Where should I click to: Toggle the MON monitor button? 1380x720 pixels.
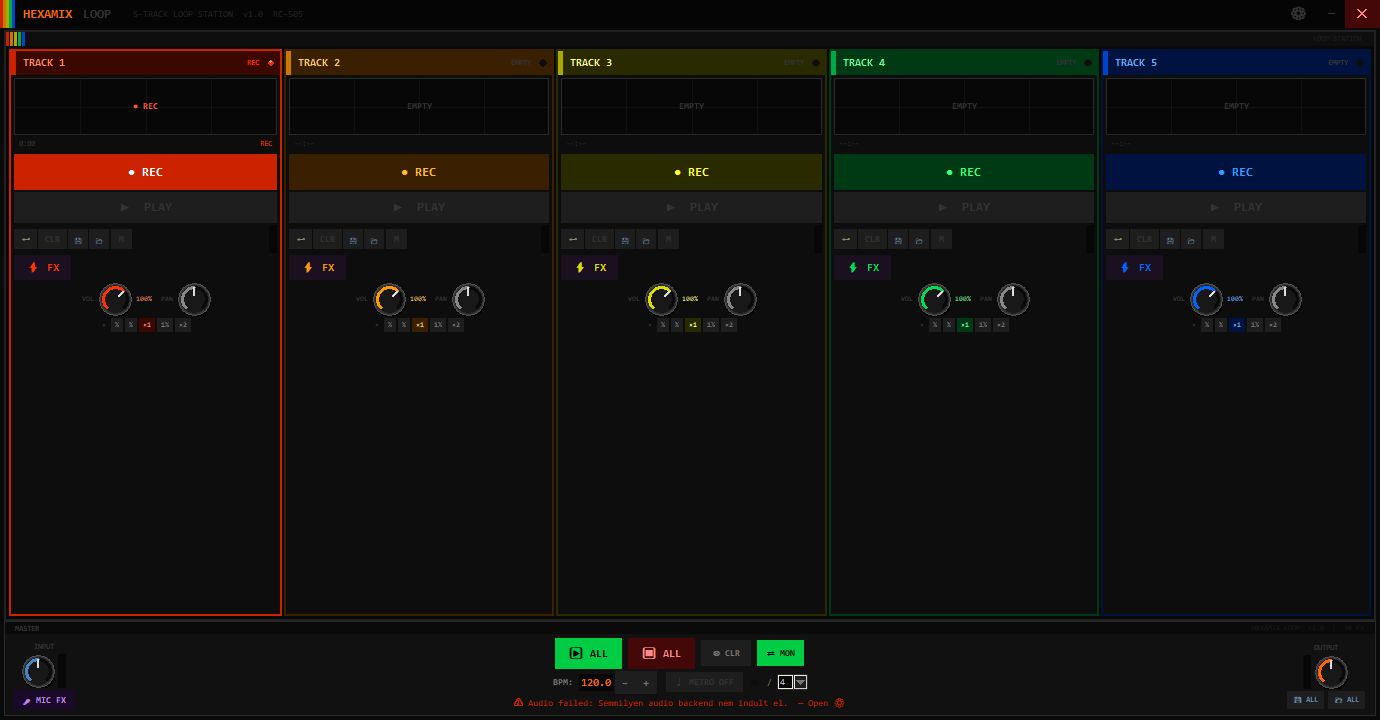(780, 653)
